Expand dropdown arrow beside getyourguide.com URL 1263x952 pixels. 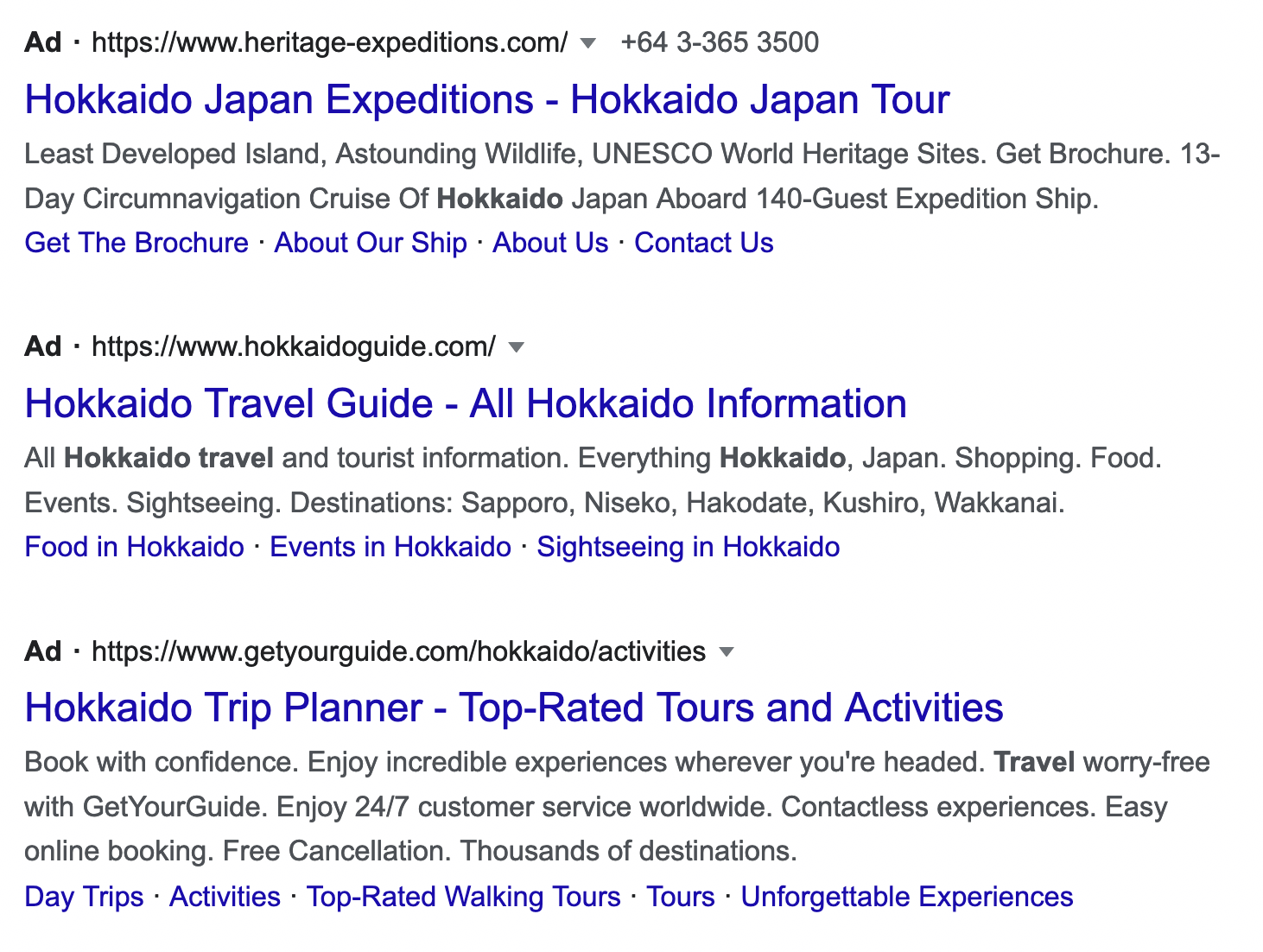[727, 651]
